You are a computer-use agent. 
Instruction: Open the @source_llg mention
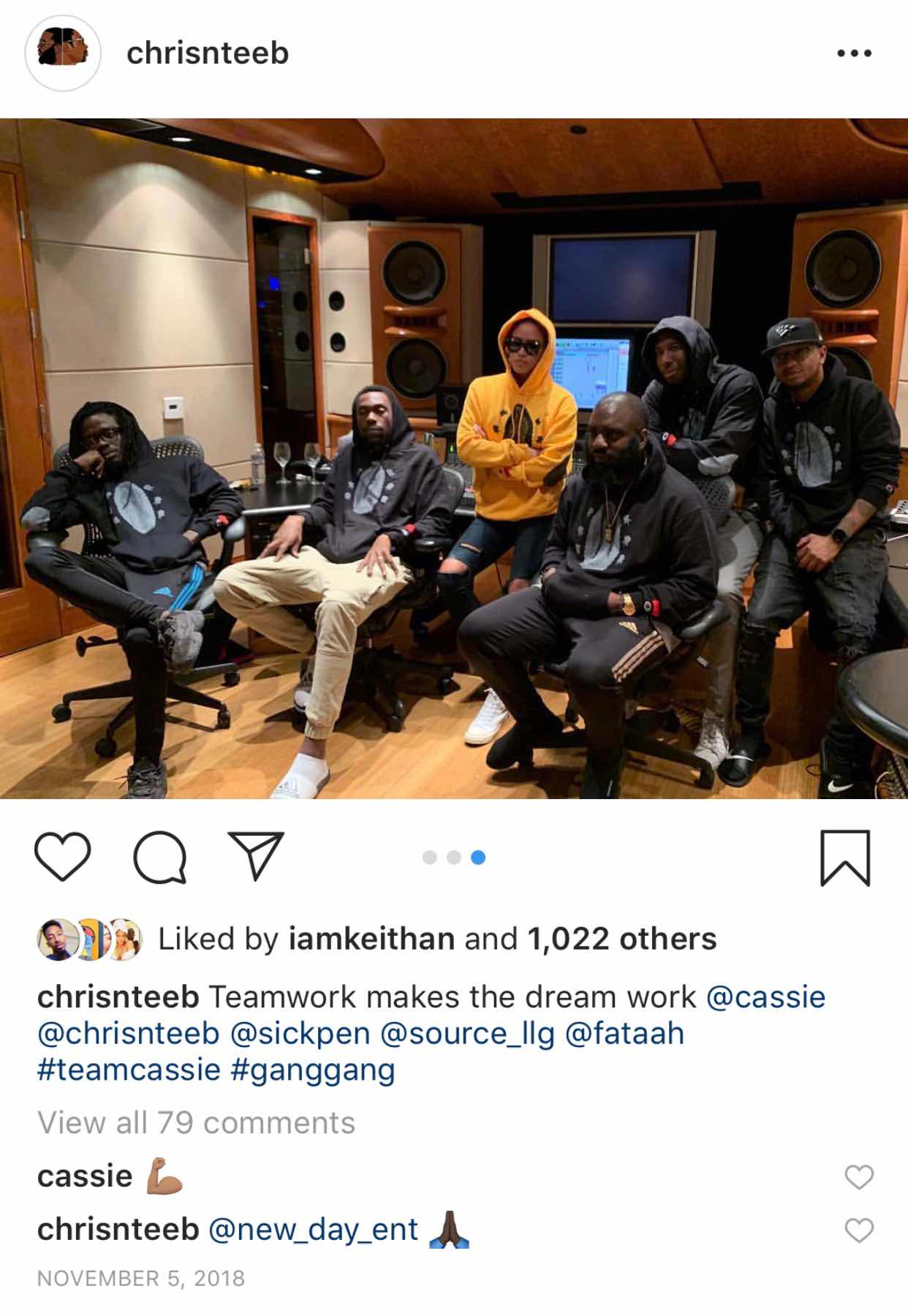pyautogui.click(x=467, y=1034)
